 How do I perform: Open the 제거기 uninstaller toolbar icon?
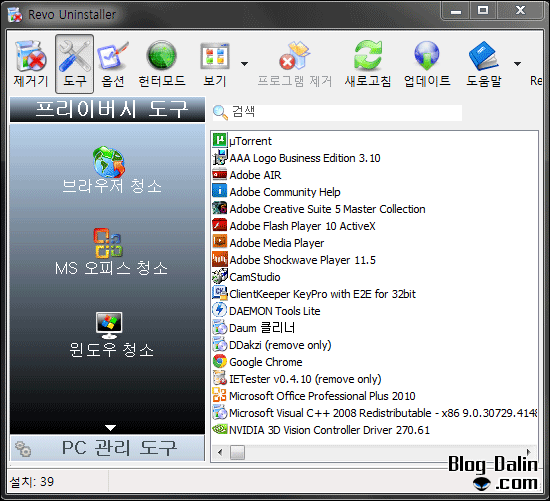(31, 64)
